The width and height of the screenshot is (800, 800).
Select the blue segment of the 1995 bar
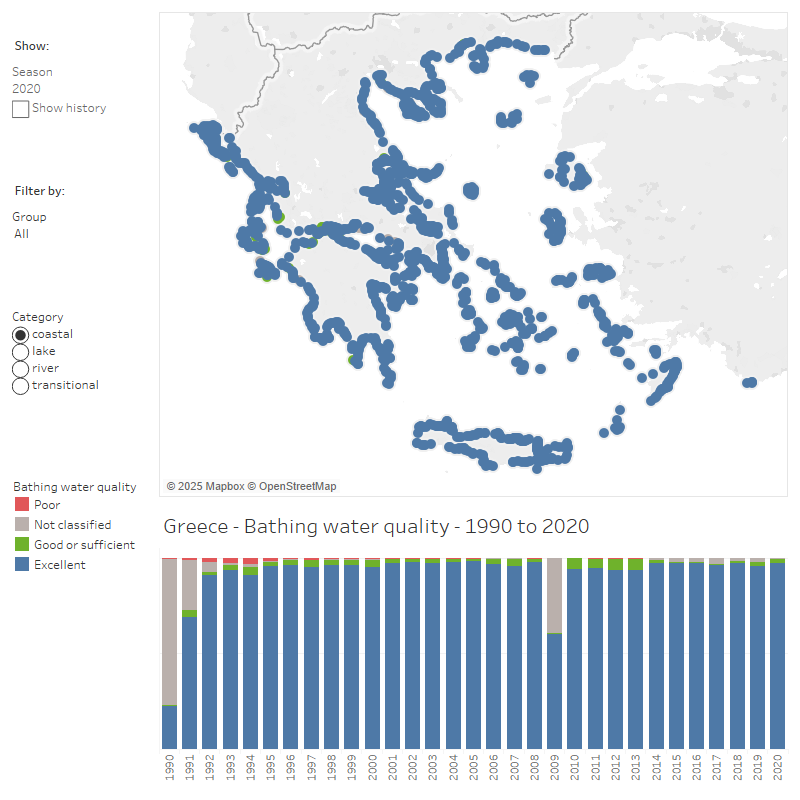(x=270, y=657)
